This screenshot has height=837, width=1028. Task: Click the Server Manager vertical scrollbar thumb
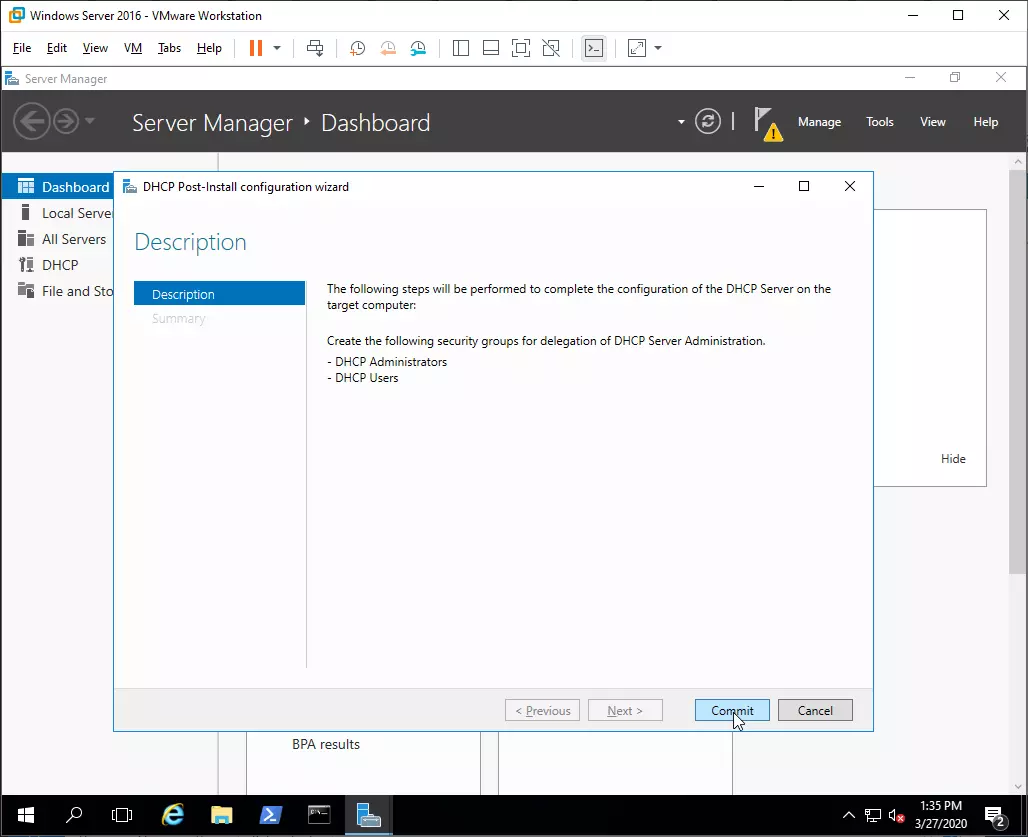point(1018,372)
